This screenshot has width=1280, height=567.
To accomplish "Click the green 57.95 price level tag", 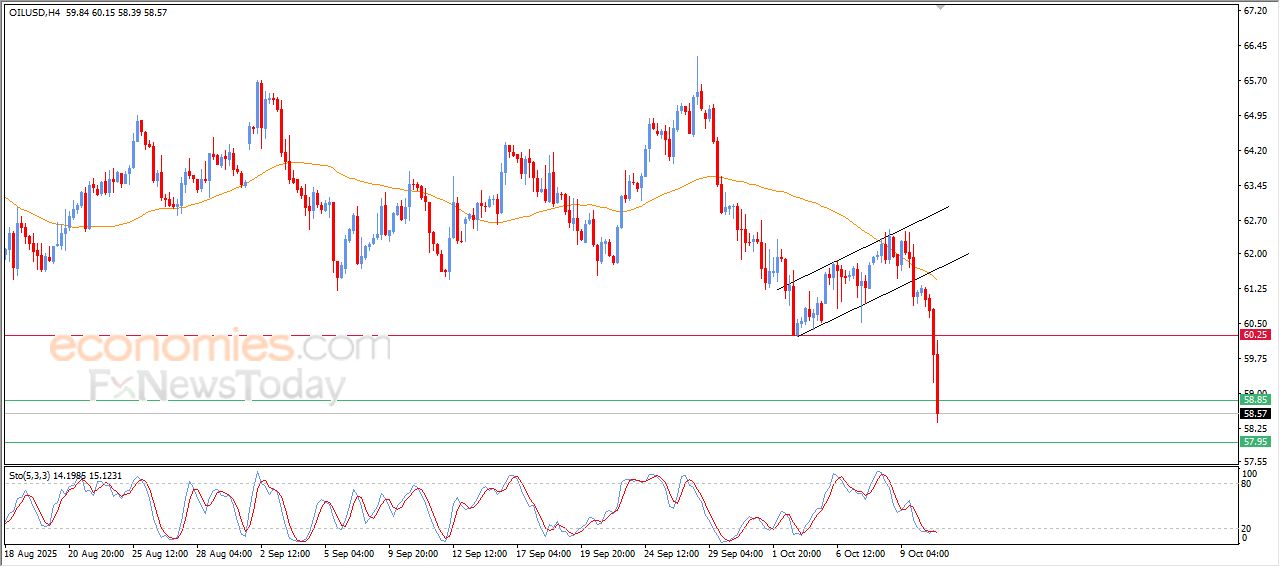I will tap(1255, 441).
